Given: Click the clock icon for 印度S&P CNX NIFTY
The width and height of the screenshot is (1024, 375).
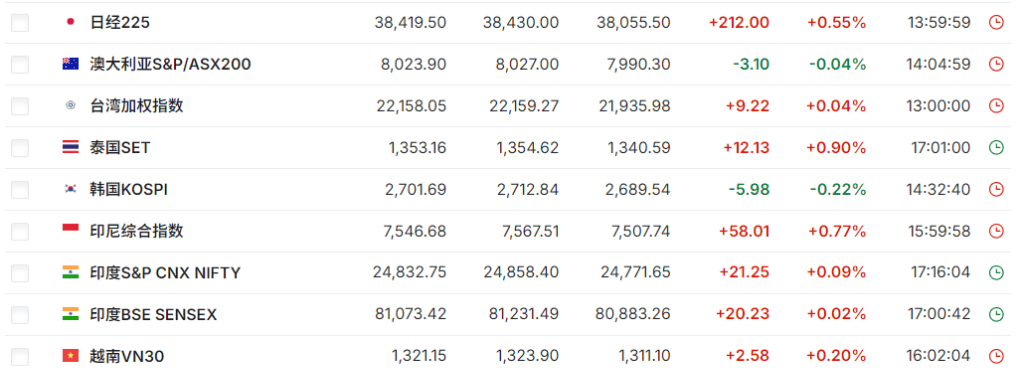Looking at the screenshot, I should tap(996, 272).
